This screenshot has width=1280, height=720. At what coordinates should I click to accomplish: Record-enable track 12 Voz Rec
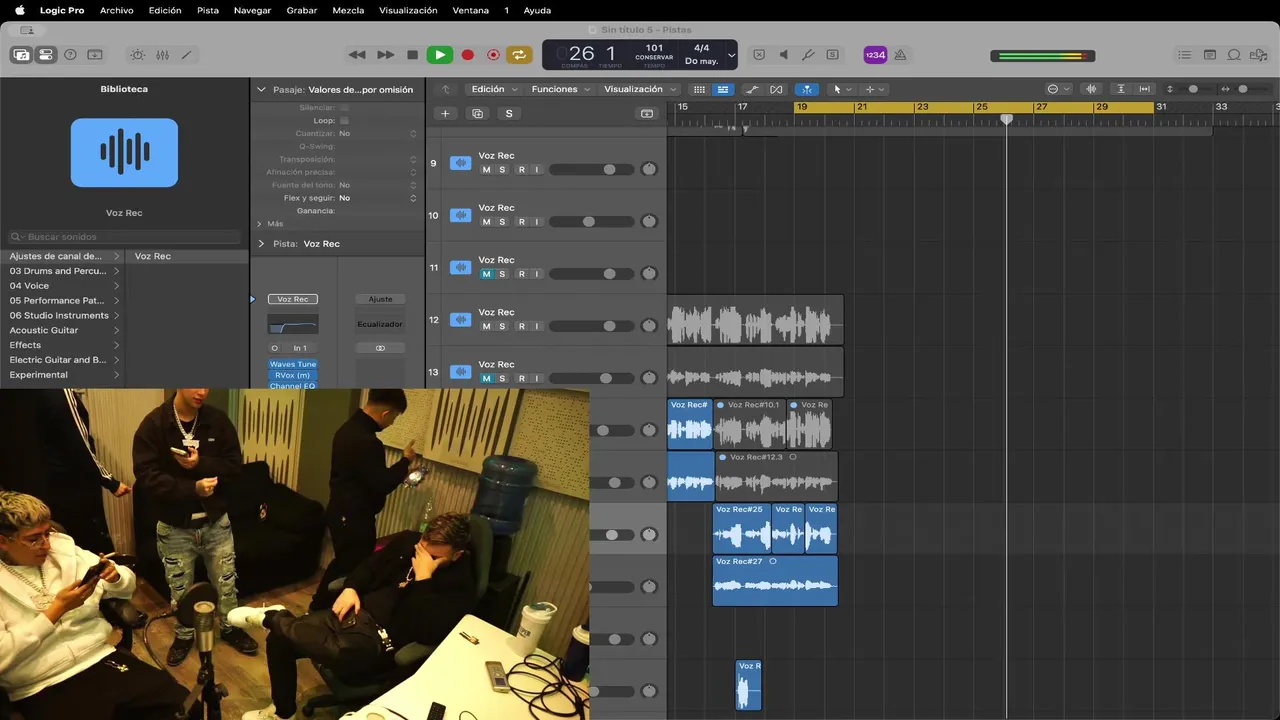pos(521,326)
